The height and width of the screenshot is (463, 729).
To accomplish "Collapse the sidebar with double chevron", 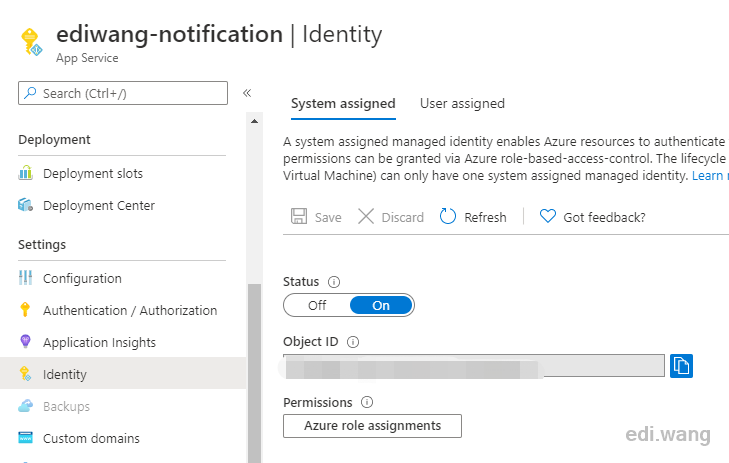I will pyautogui.click(x=247, y=93).
